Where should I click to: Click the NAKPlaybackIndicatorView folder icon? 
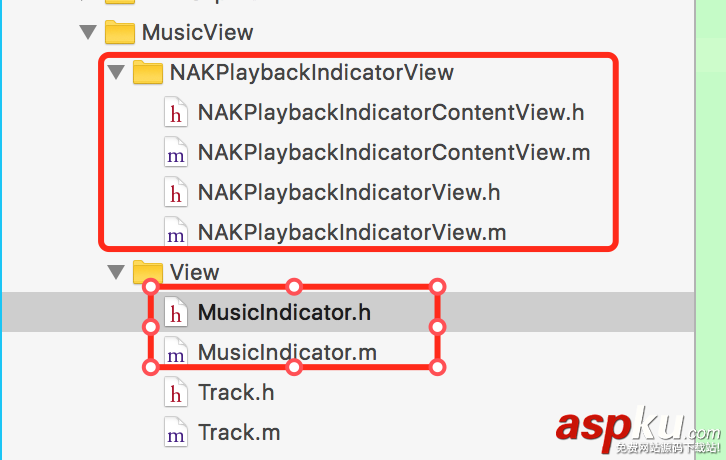tap(148, 72)
